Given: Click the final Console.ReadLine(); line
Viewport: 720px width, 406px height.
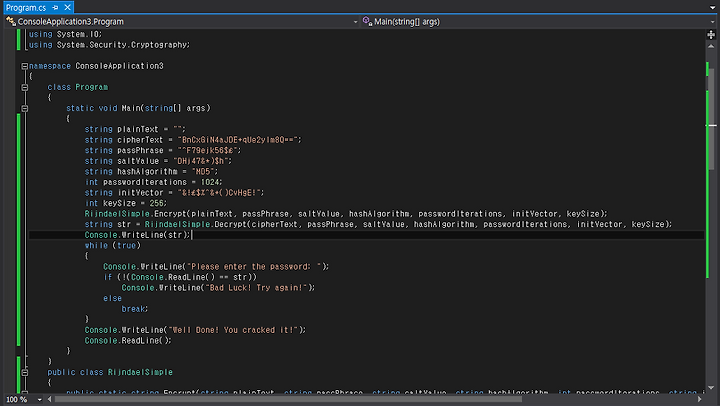Looking at the screenshot, I should coord(128,341).
